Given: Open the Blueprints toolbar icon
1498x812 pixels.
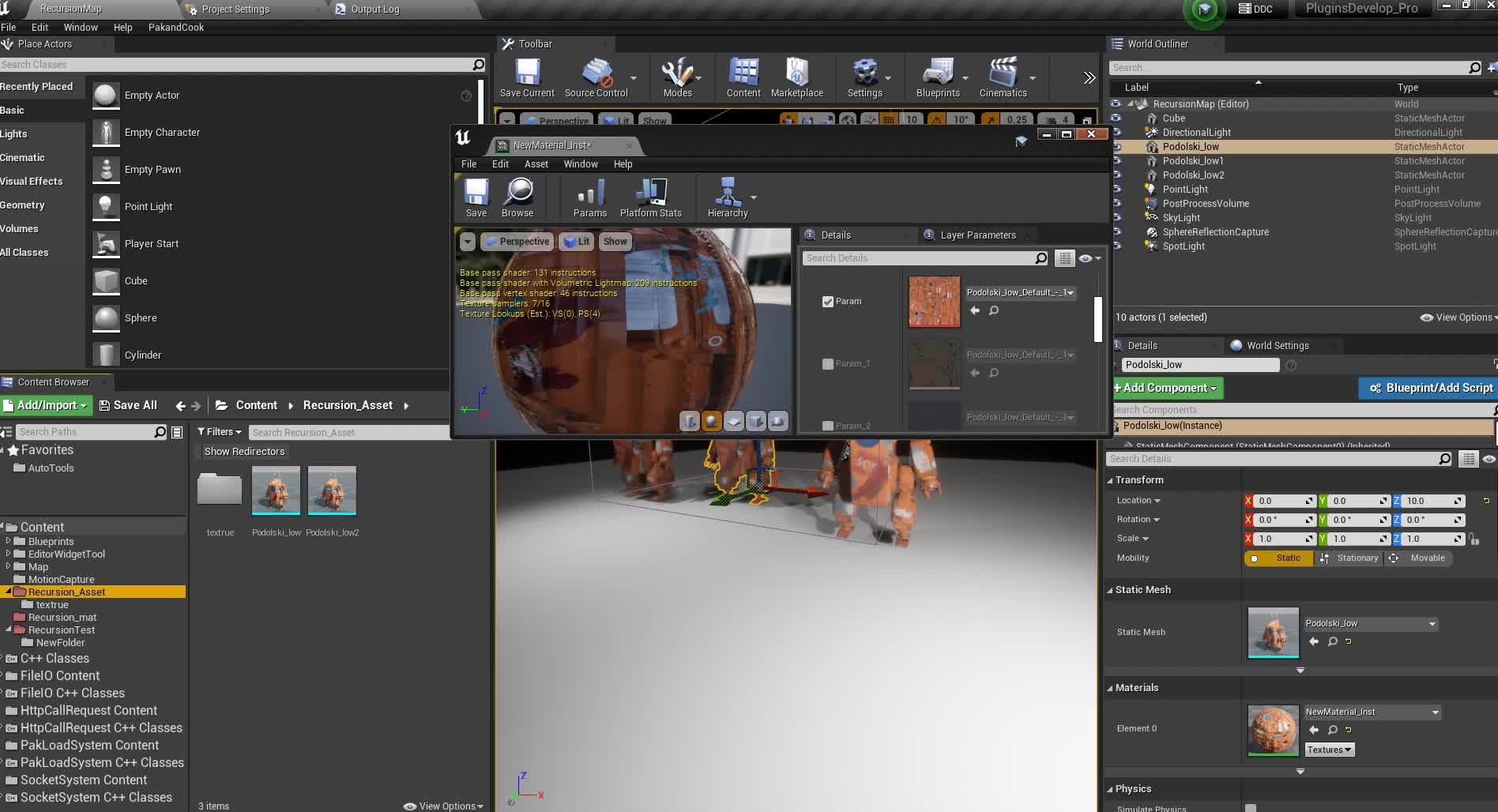Looking at the screenshot, I should tap(937, 77).
